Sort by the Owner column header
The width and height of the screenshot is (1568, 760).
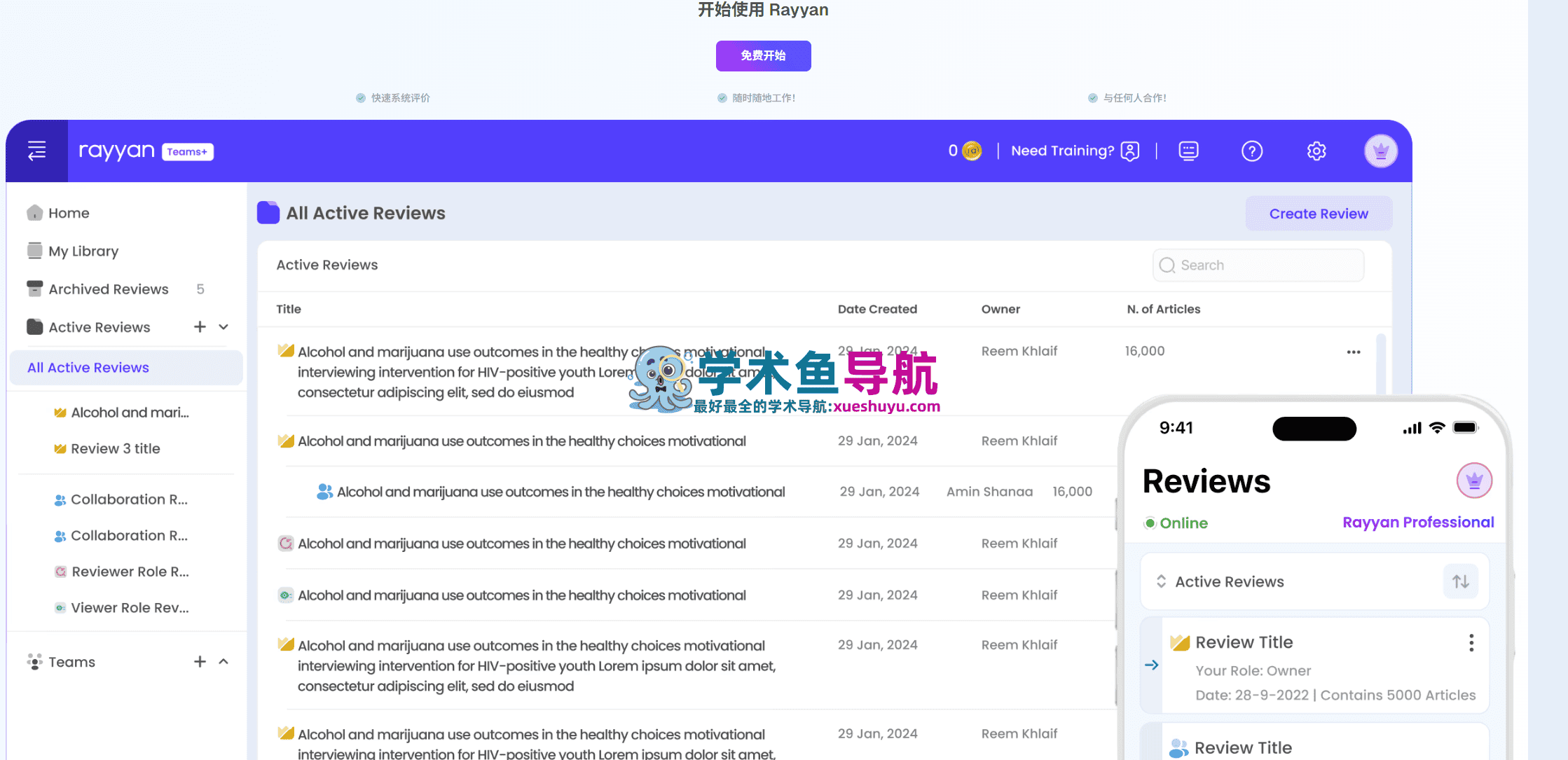point(1000,309)
